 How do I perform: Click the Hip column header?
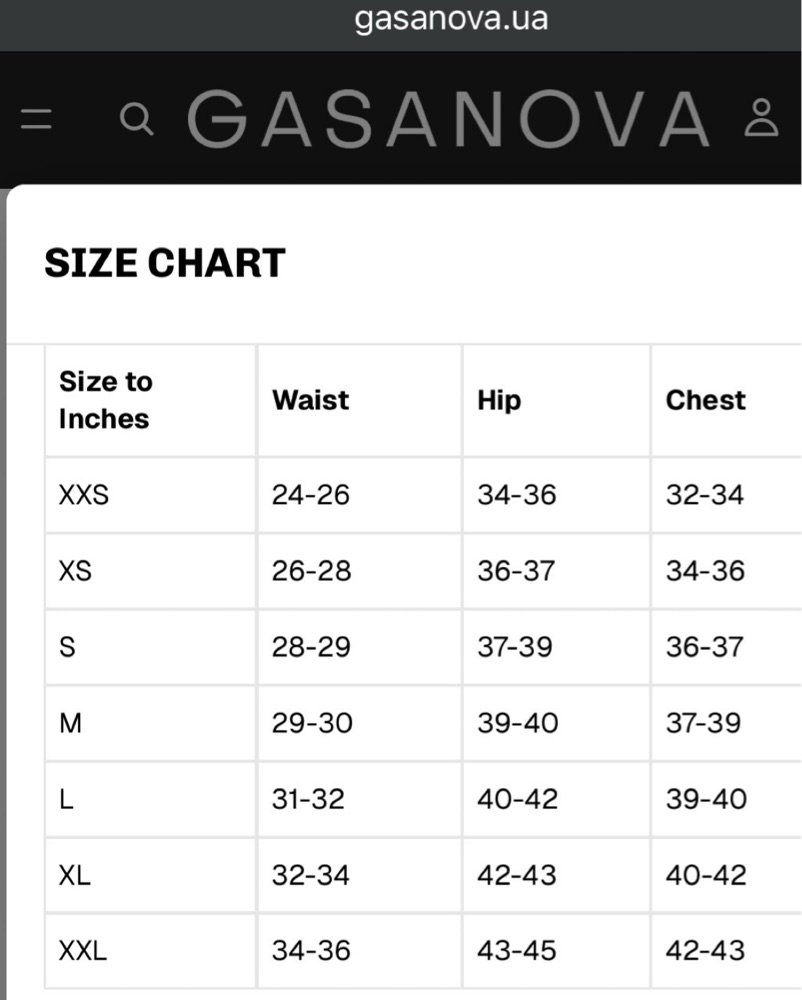(x=499, y=401)
